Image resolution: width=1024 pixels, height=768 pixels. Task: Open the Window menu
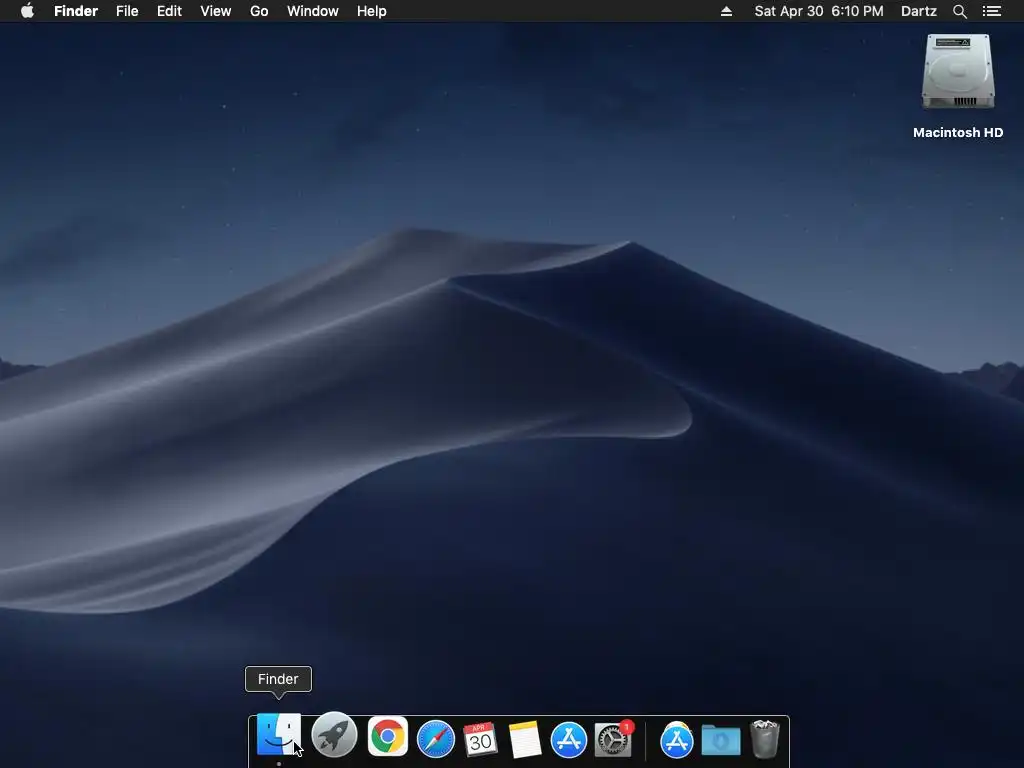point(313,11)
